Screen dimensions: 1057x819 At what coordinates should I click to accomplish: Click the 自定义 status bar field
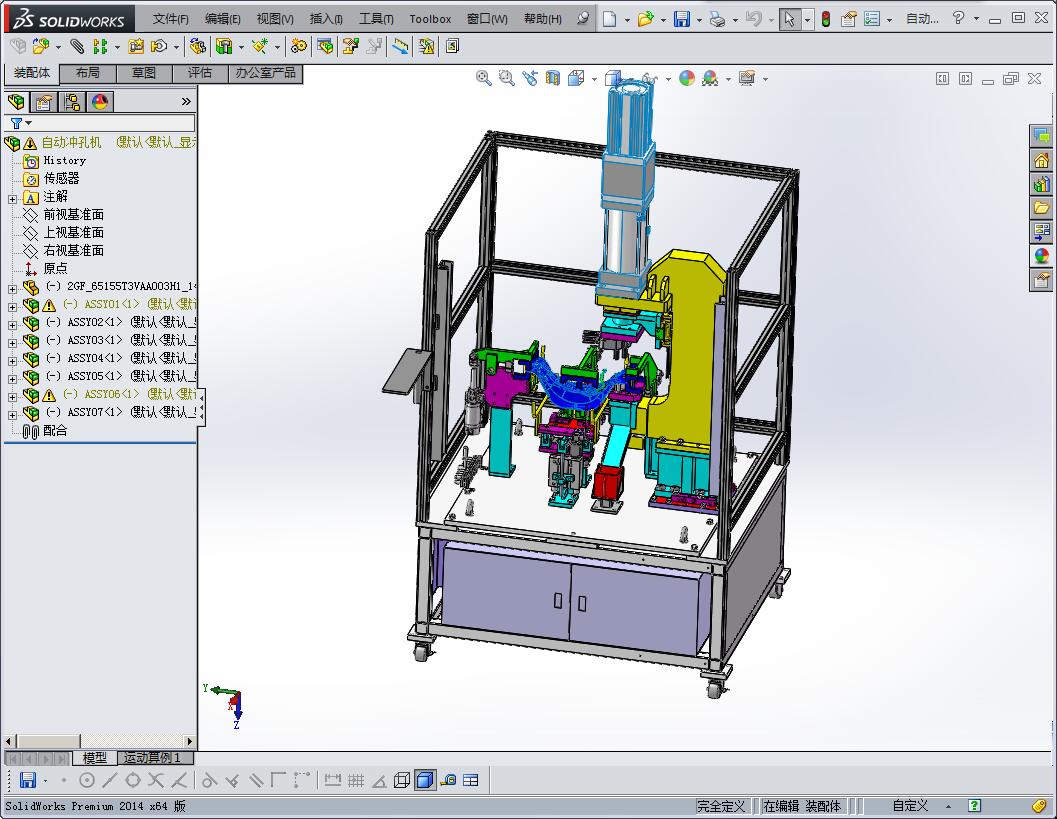click(910, 806)
